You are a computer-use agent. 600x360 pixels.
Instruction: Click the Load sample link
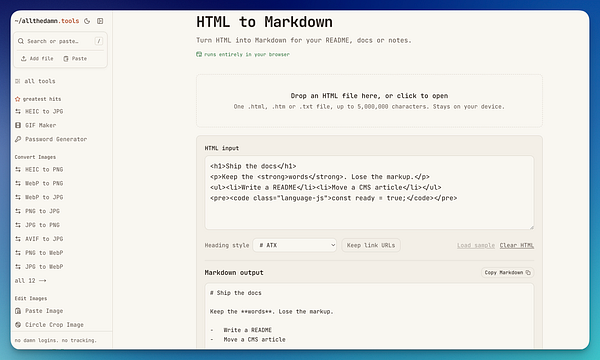(476, 245)
